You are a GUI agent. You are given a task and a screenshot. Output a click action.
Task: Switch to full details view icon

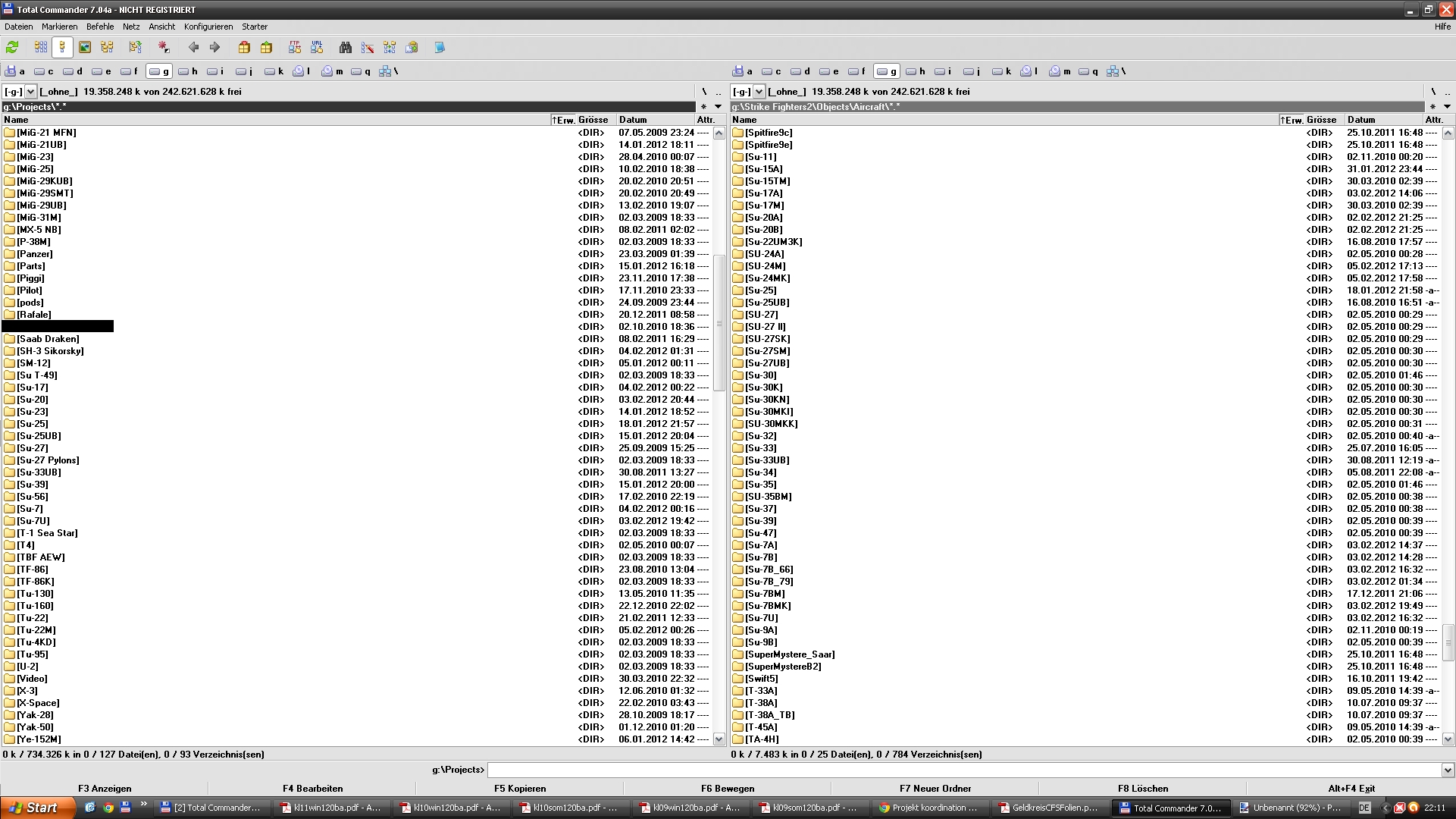pos(63,48)
